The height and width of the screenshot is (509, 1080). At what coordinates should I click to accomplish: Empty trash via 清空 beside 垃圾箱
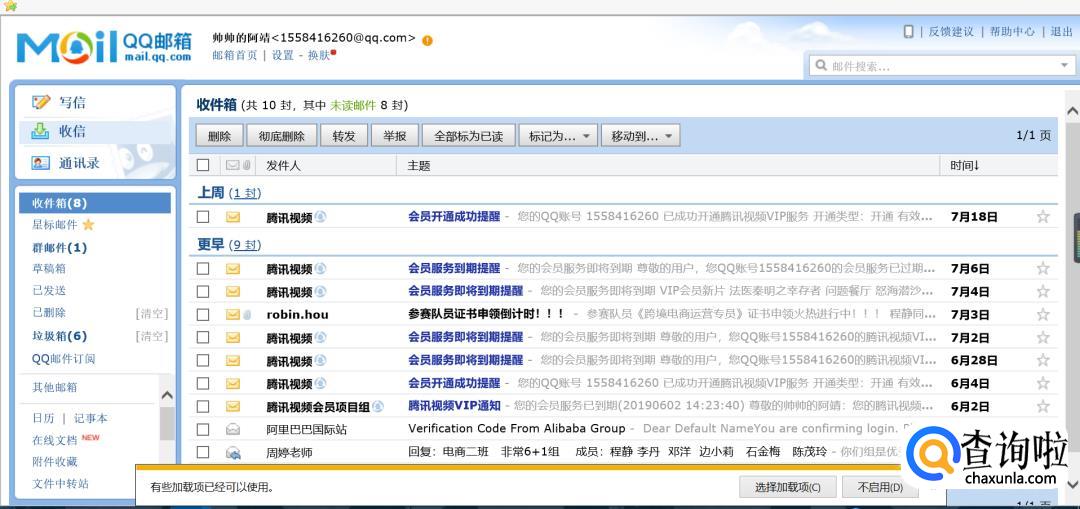152,336
